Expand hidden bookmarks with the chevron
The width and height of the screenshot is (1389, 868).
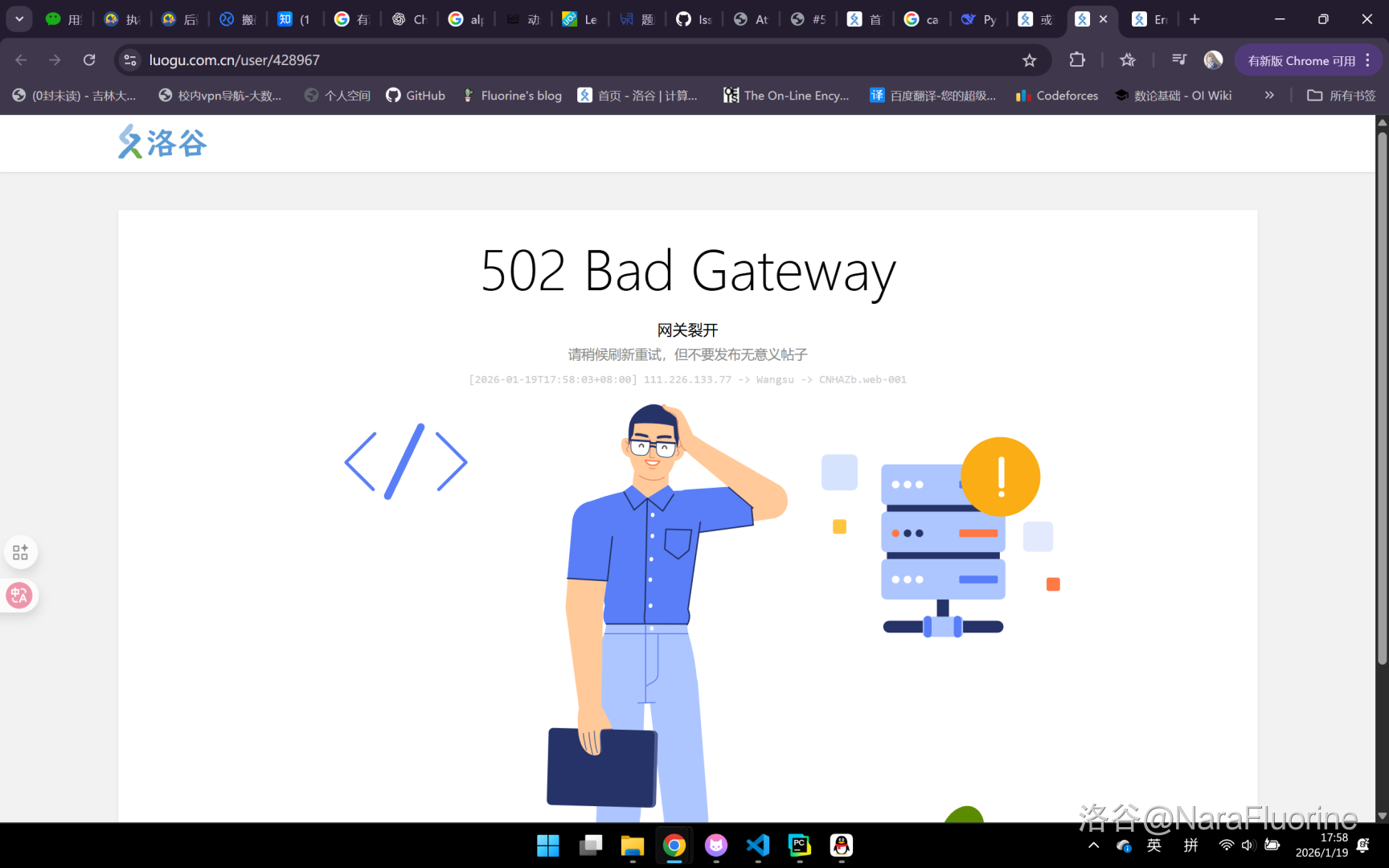tap(1269, 96)
